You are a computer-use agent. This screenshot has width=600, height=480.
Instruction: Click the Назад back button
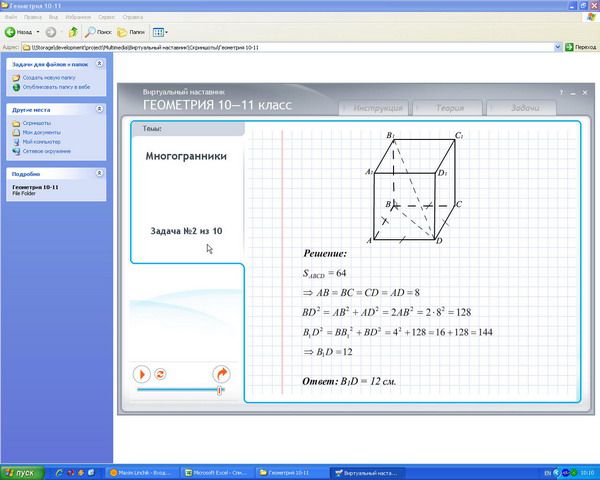click(23, 32)
